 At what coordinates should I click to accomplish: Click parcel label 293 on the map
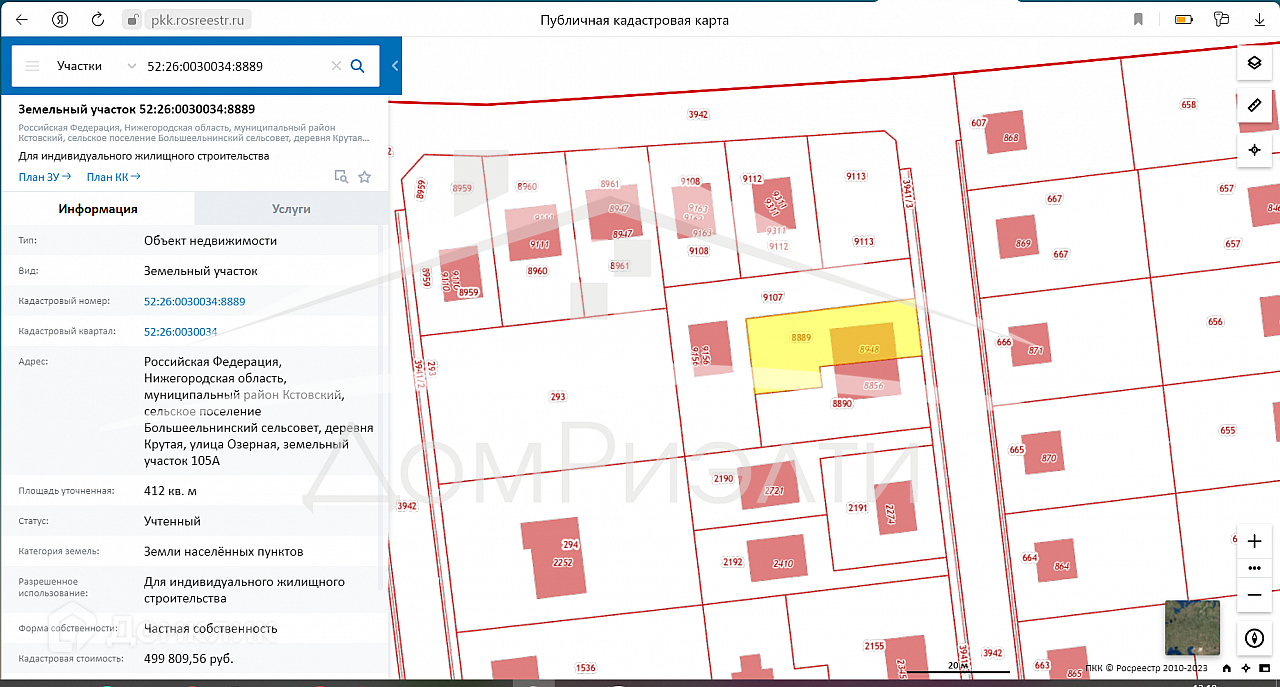pos(558,397)
